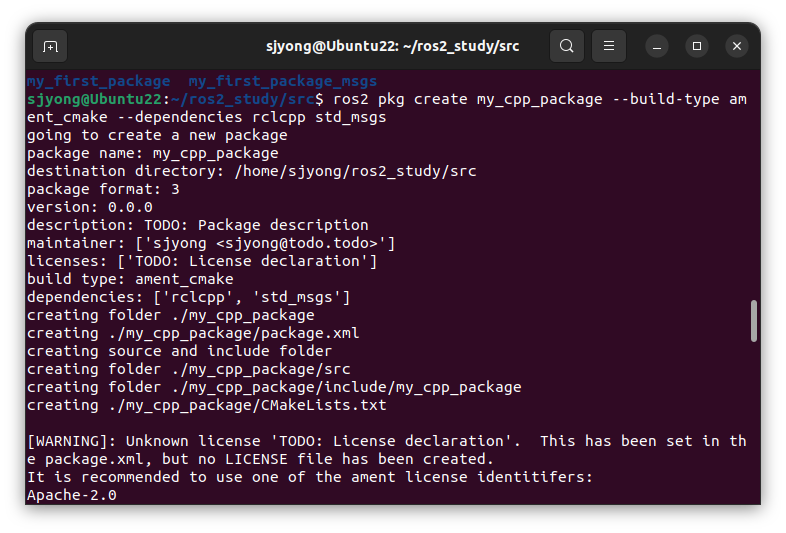
Task: Click the destination directory line
Action: (x=252, y=171)
